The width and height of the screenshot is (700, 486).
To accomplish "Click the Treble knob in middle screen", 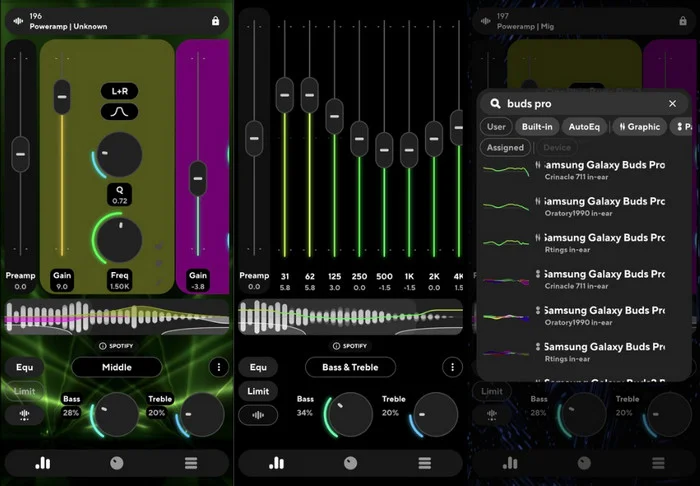I will 435,415.
